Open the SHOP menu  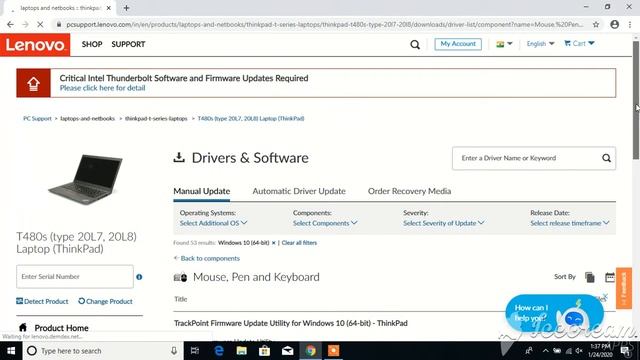point(92,44)
